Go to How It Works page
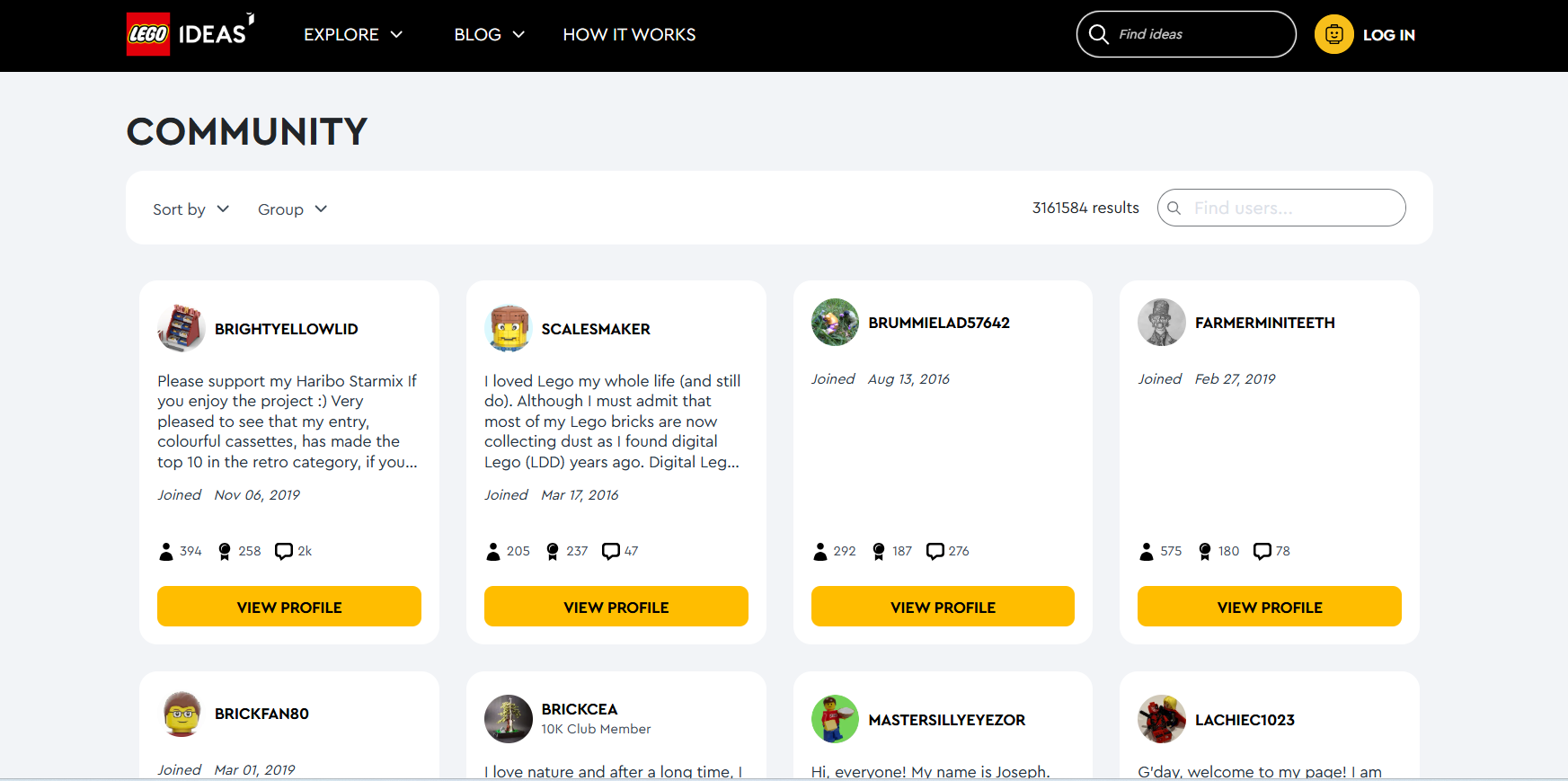 pos(629,34)
